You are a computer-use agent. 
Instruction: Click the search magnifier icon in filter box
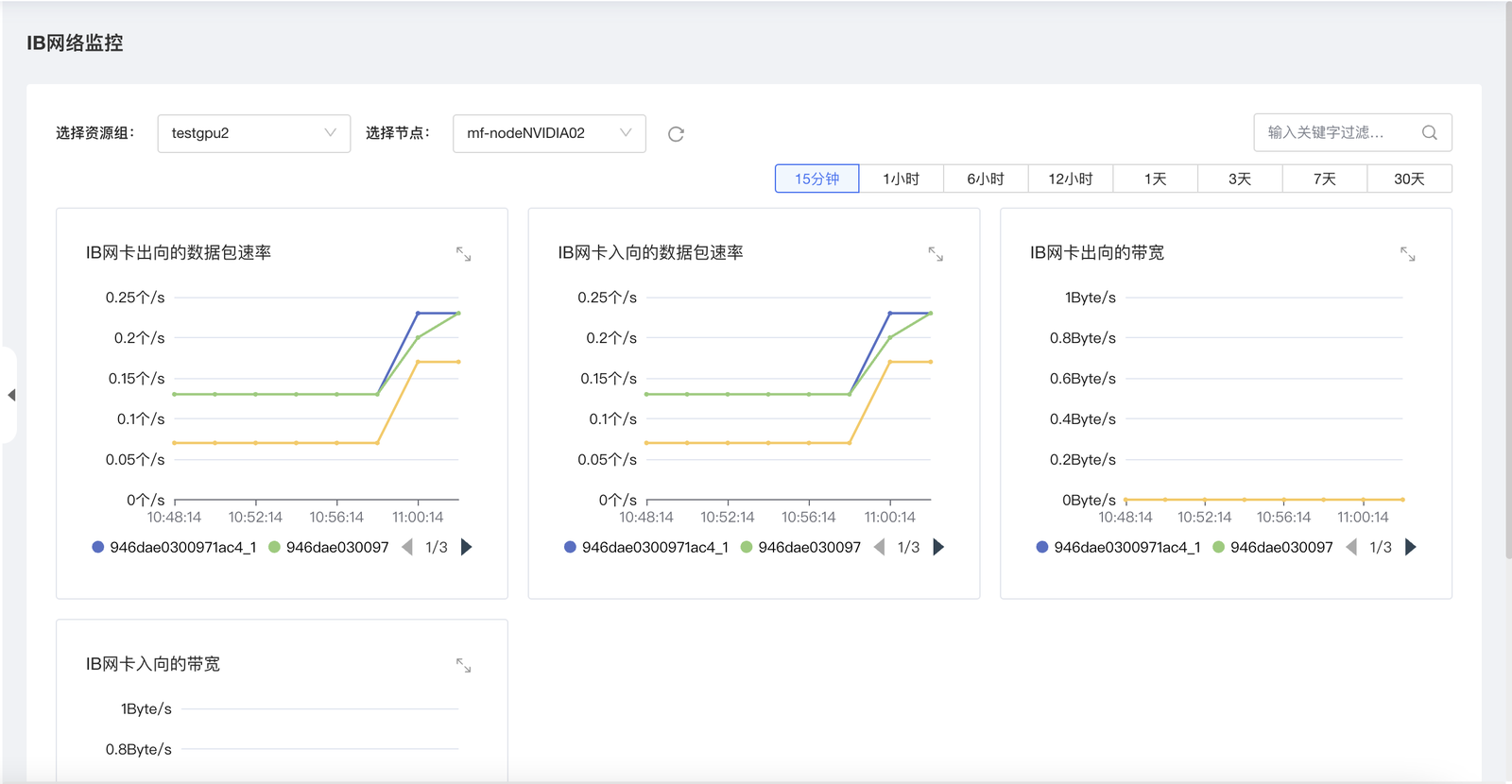[x=1429, y=133]
